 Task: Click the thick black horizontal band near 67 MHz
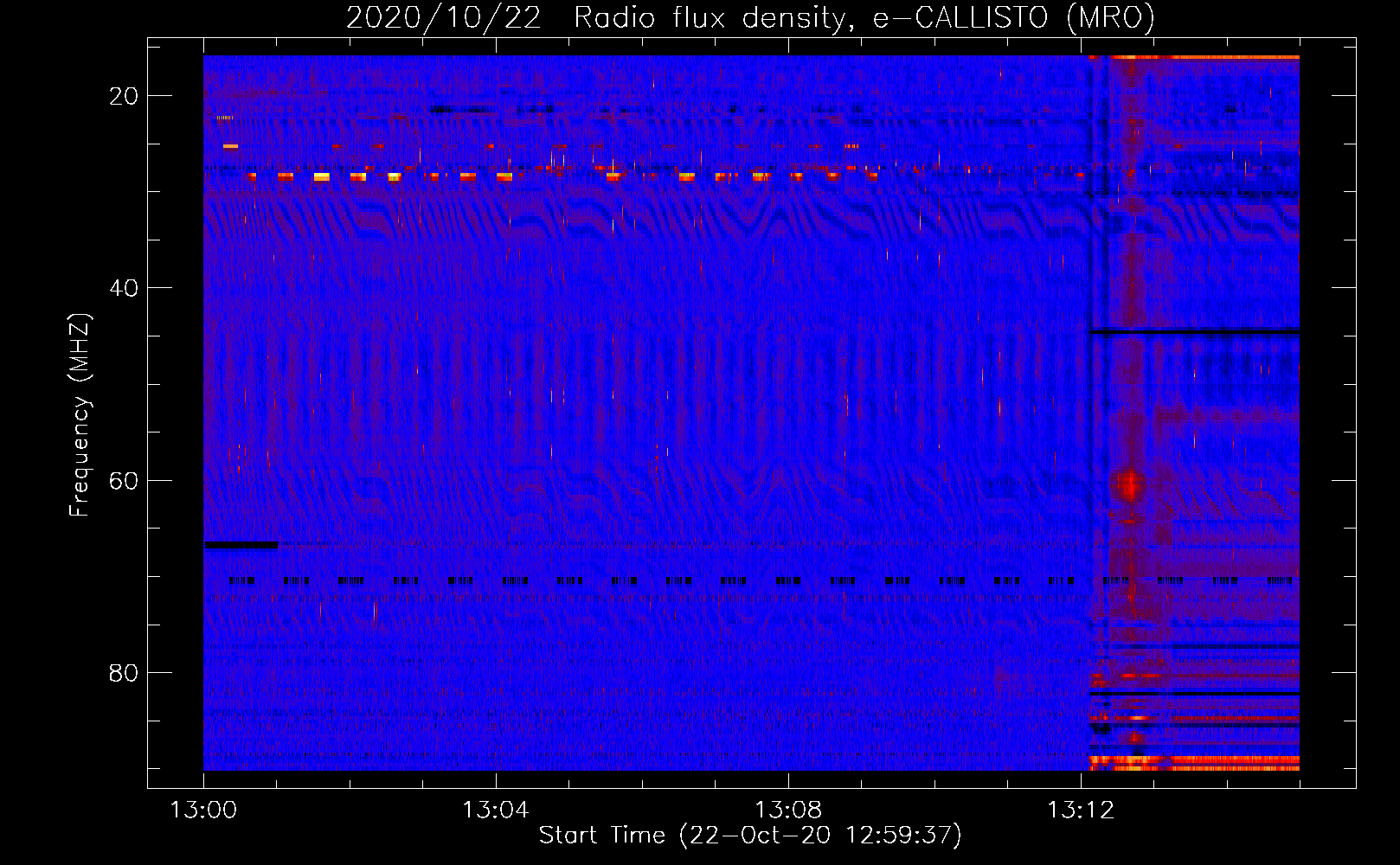(x=241, y=545)
